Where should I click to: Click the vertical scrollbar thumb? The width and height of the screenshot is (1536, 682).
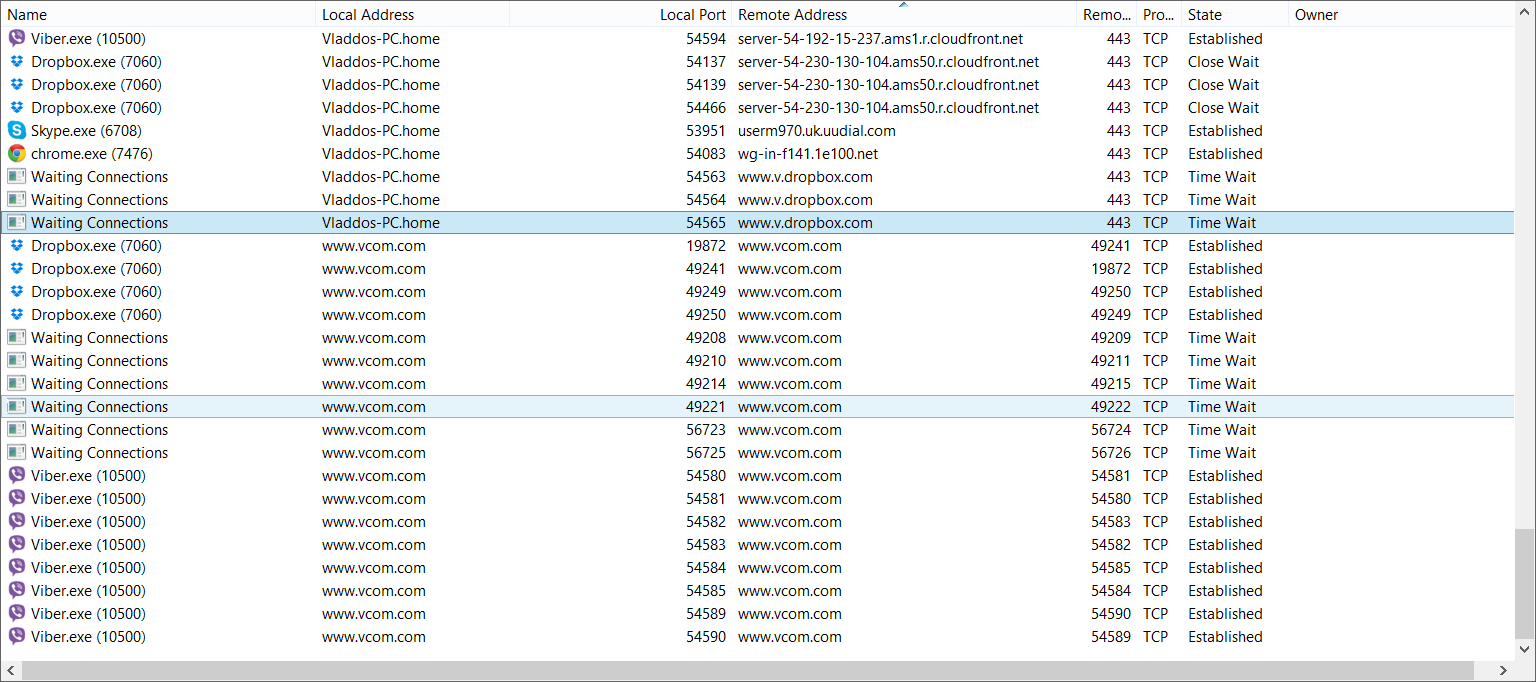click(1525, 582)
